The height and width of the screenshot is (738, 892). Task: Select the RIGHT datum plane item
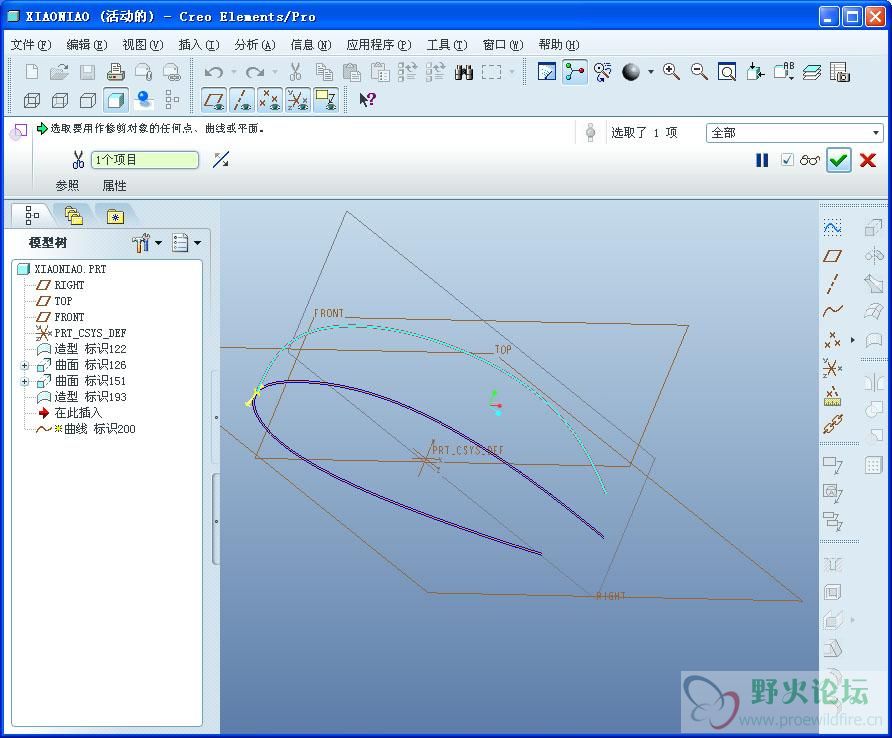point(60,285)
